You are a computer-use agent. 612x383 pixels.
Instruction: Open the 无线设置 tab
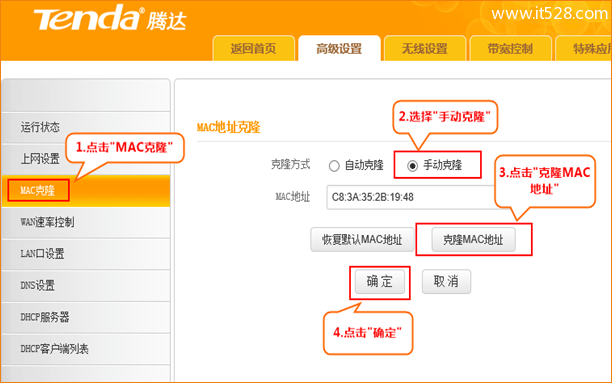[x=425, y=48]
